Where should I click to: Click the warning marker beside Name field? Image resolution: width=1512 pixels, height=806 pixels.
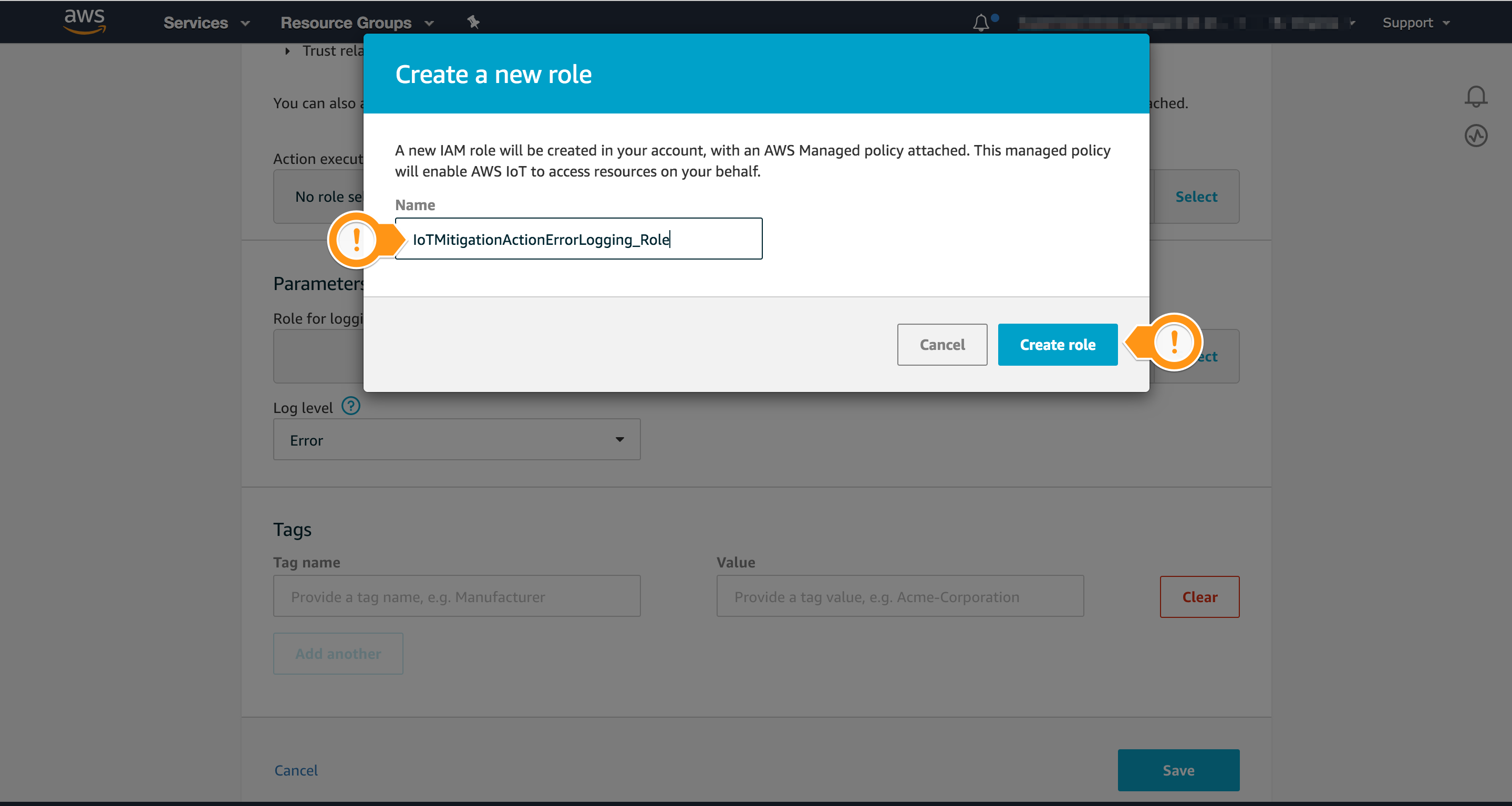coord(356,240)
